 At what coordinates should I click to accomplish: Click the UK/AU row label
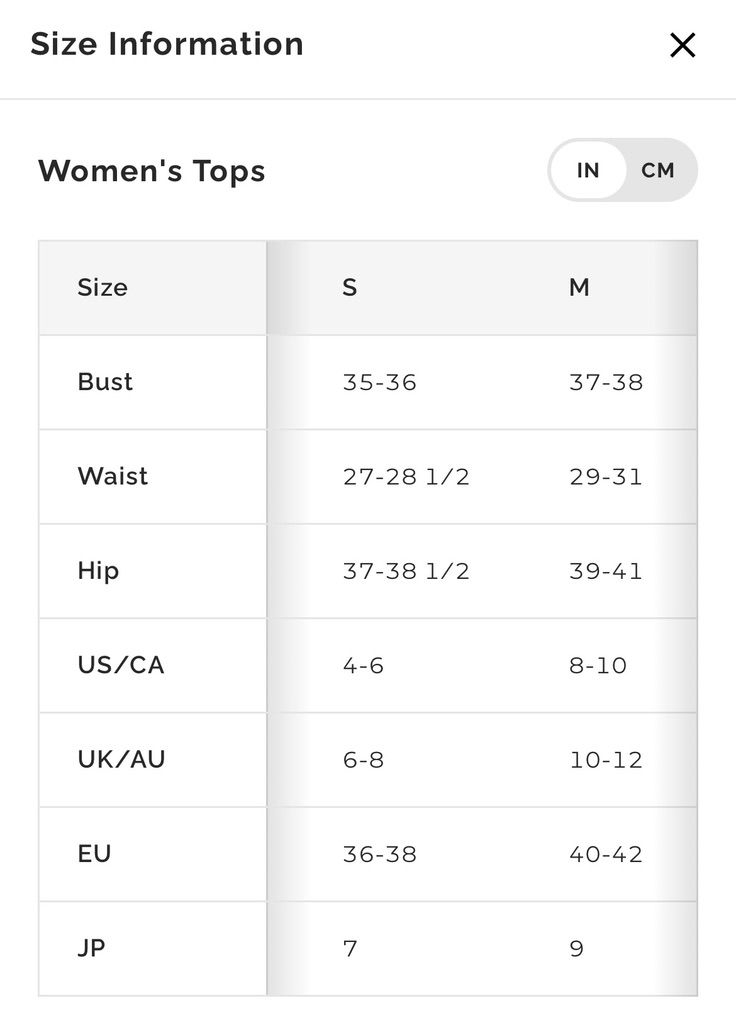[121, 759]
